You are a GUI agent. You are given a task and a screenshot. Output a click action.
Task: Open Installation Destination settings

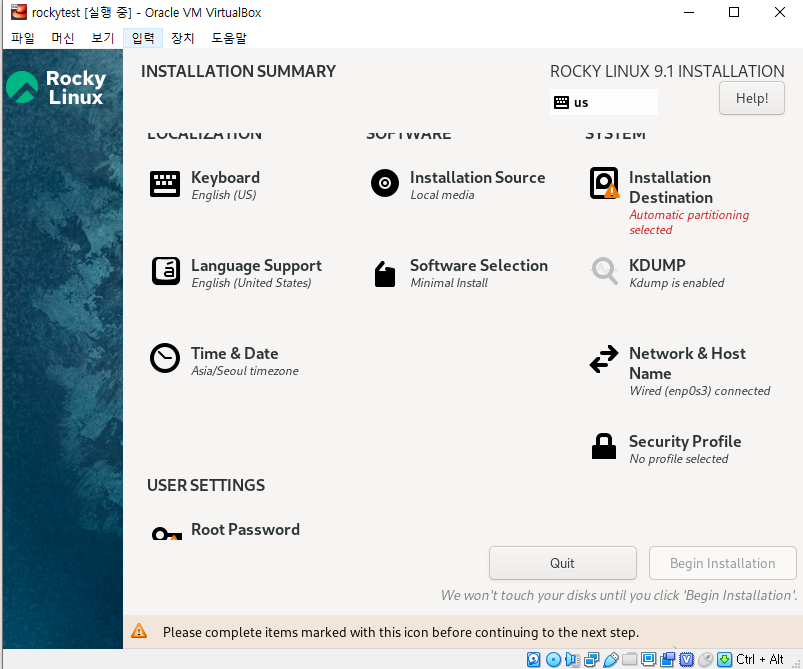[x=681, y=202]
